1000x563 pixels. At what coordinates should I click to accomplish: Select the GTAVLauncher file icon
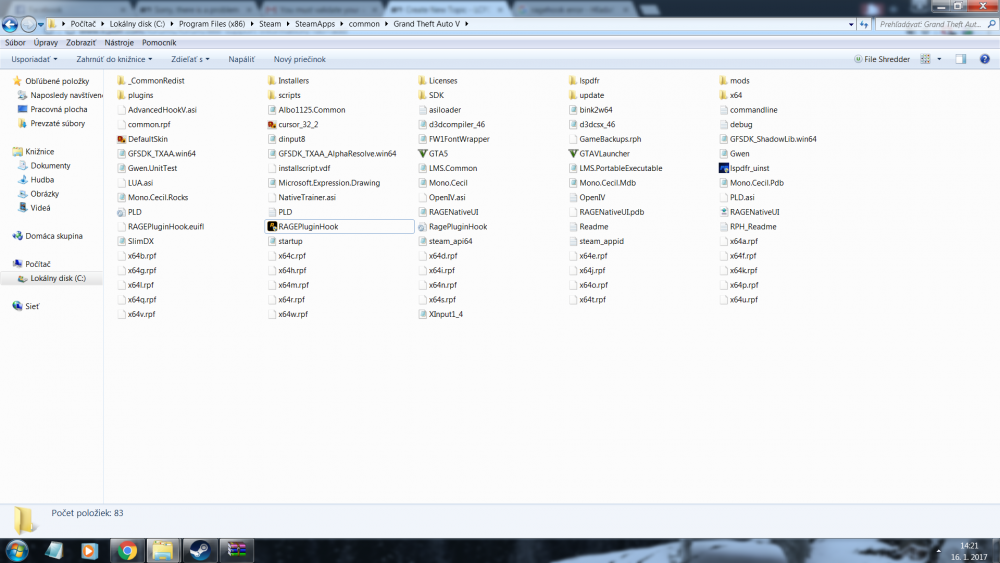click(x=573, y=154)
